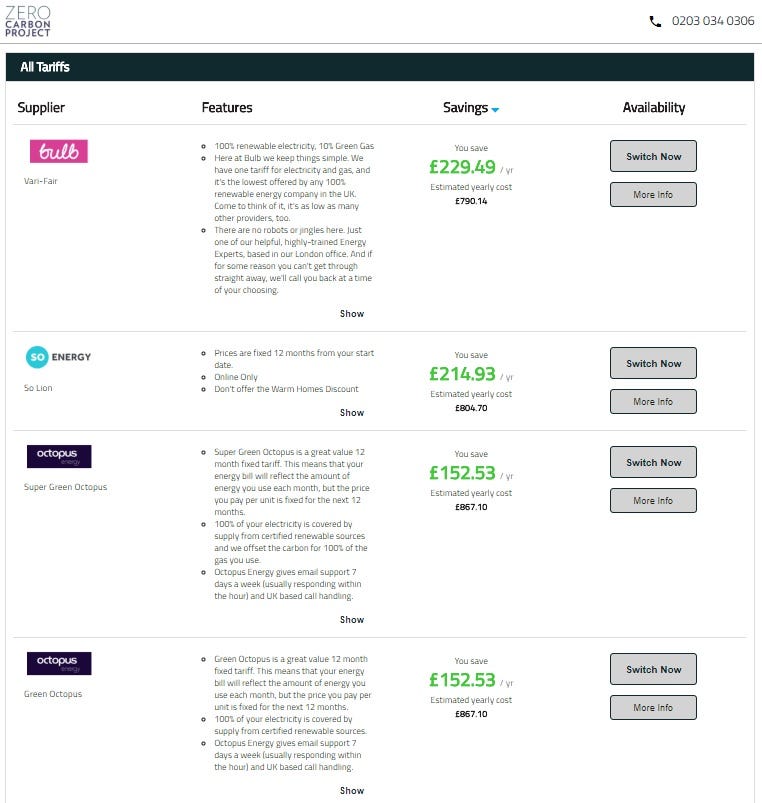The width and height of the screenshot is (762, 803).
Task: Open More Info for Super Green Octopus
Action: (x=653, y=501)
